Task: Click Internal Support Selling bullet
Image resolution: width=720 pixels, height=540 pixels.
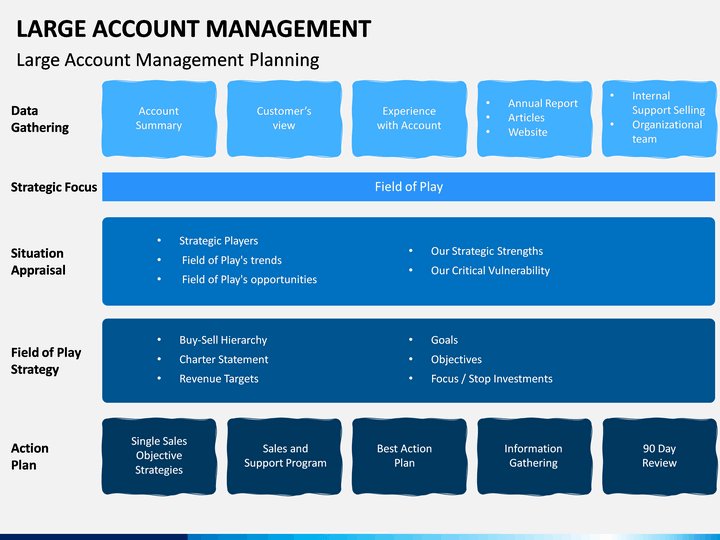Action: 669,103
